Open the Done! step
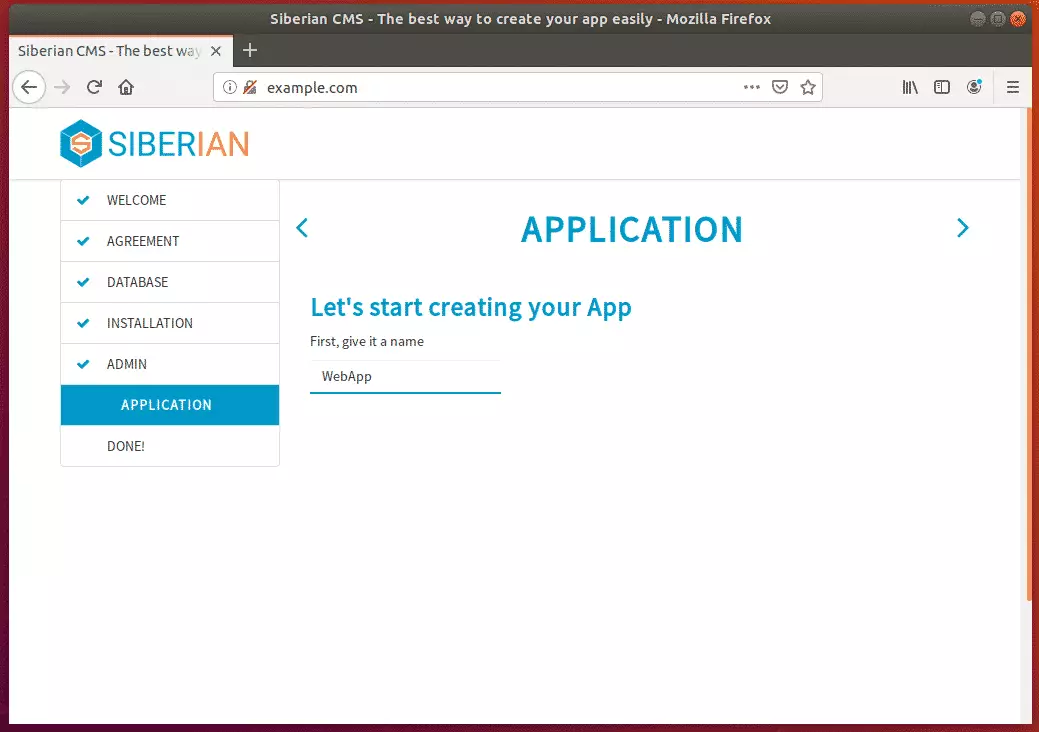1039x732 pixels. (170, 446)
